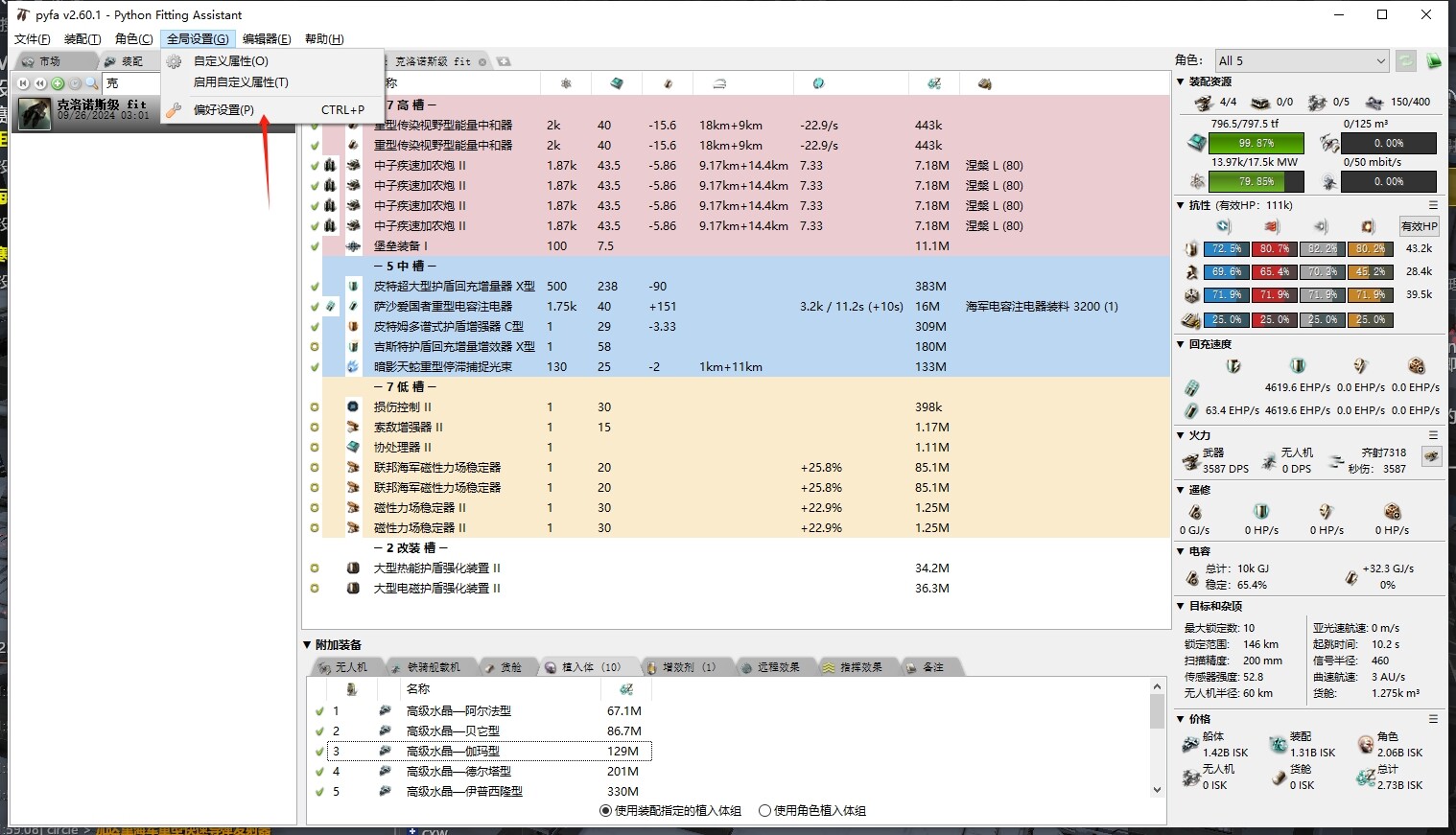Screen dimensions: 1456x835
Task: Click the CPU resource icon
Action: pos(1196,144)
